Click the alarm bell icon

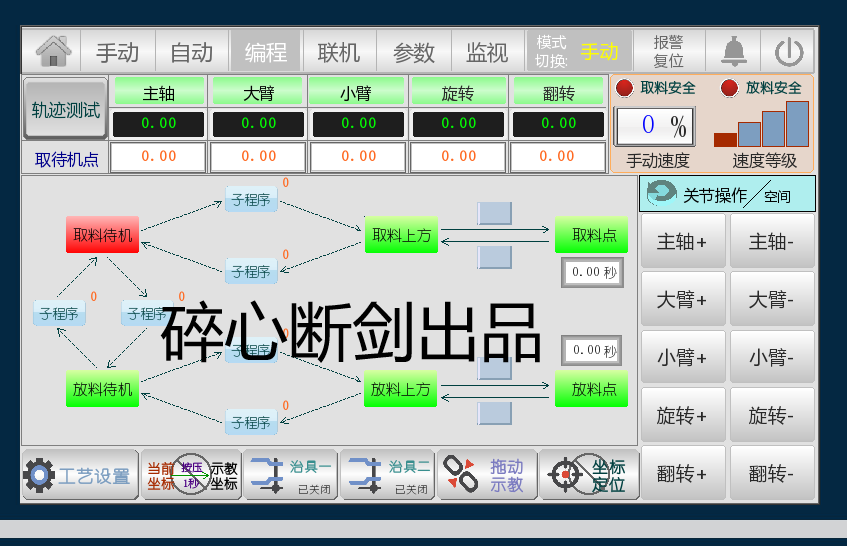point(734,51)
